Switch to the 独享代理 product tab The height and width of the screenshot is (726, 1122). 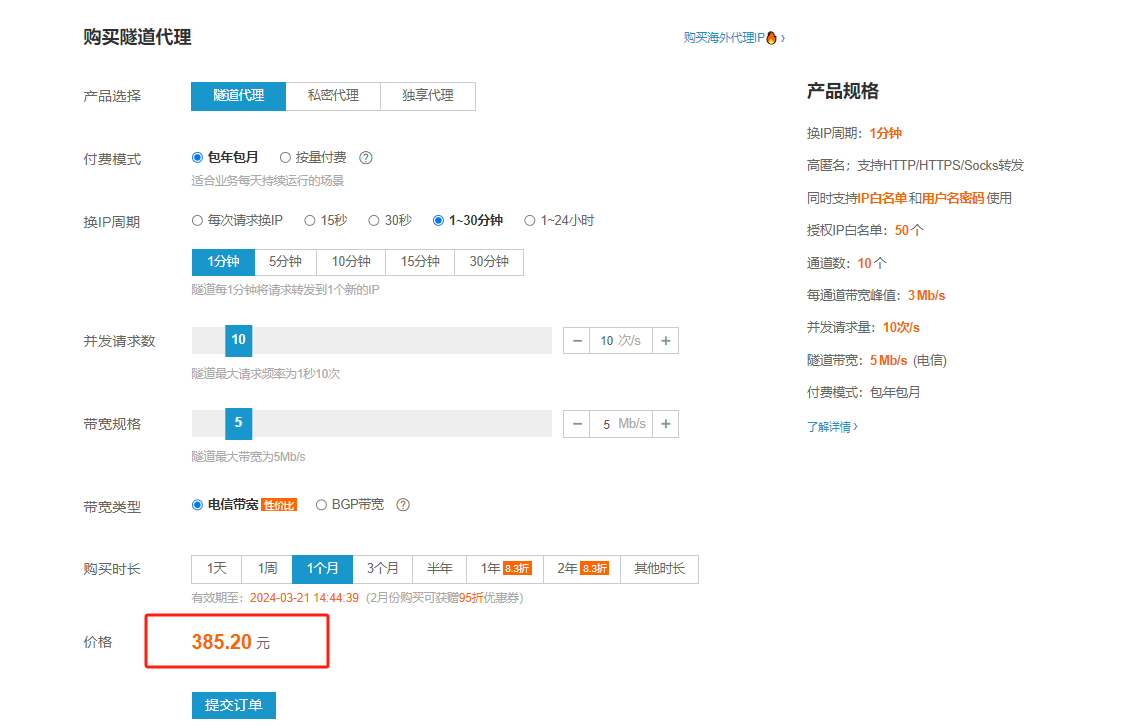(x=428, y=96)
